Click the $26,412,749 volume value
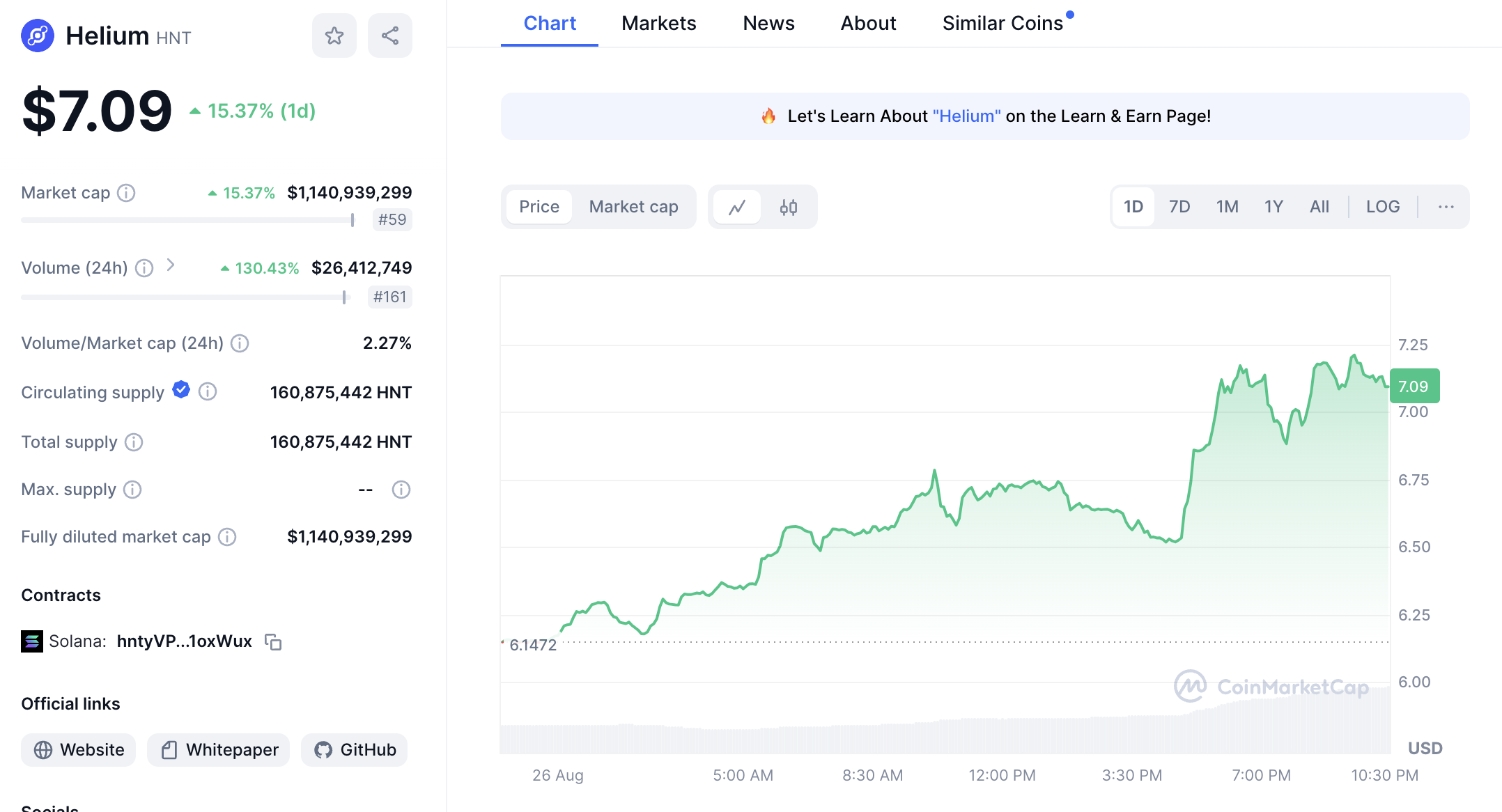 click(362, 268)
